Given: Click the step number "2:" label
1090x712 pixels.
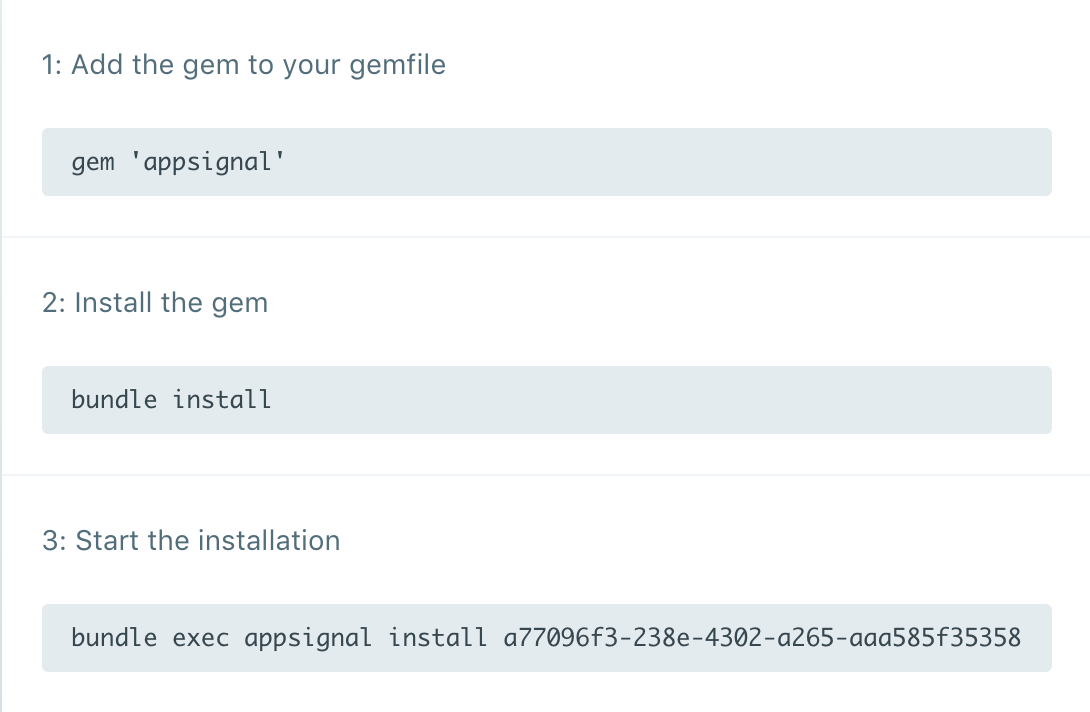Looking at the screenshot, I should point(54,303).
